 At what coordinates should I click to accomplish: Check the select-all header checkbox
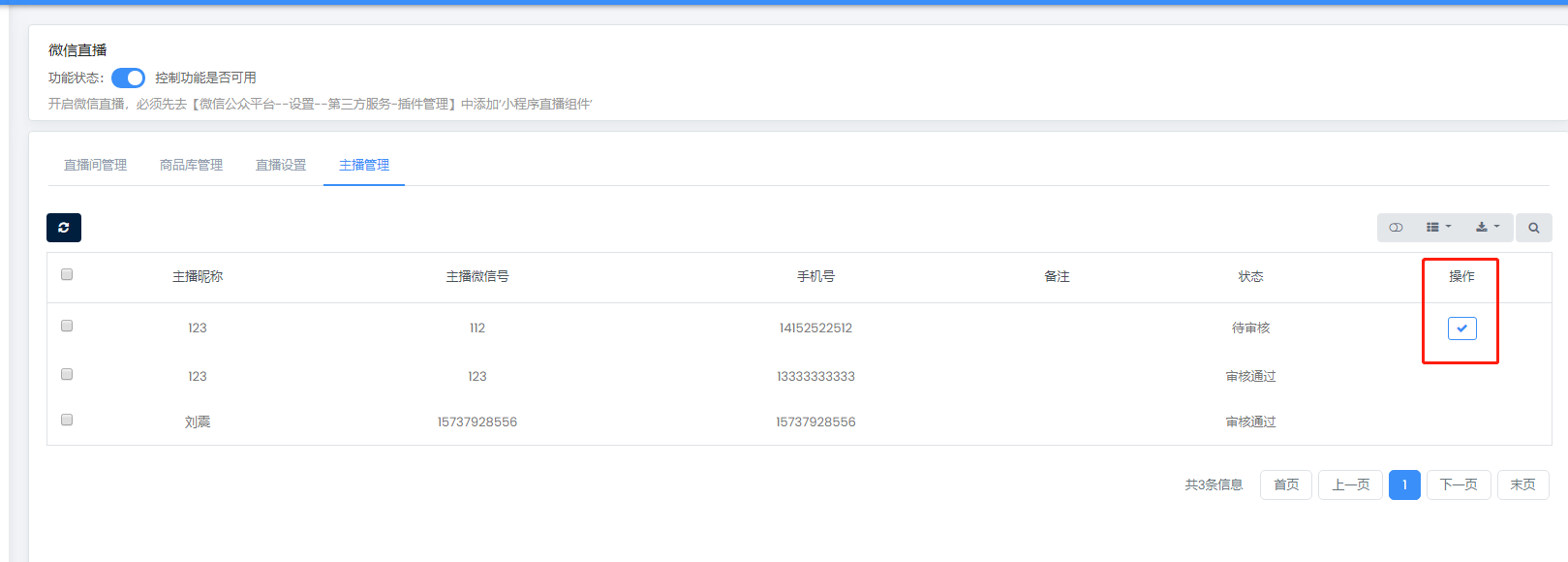[67, 274]
